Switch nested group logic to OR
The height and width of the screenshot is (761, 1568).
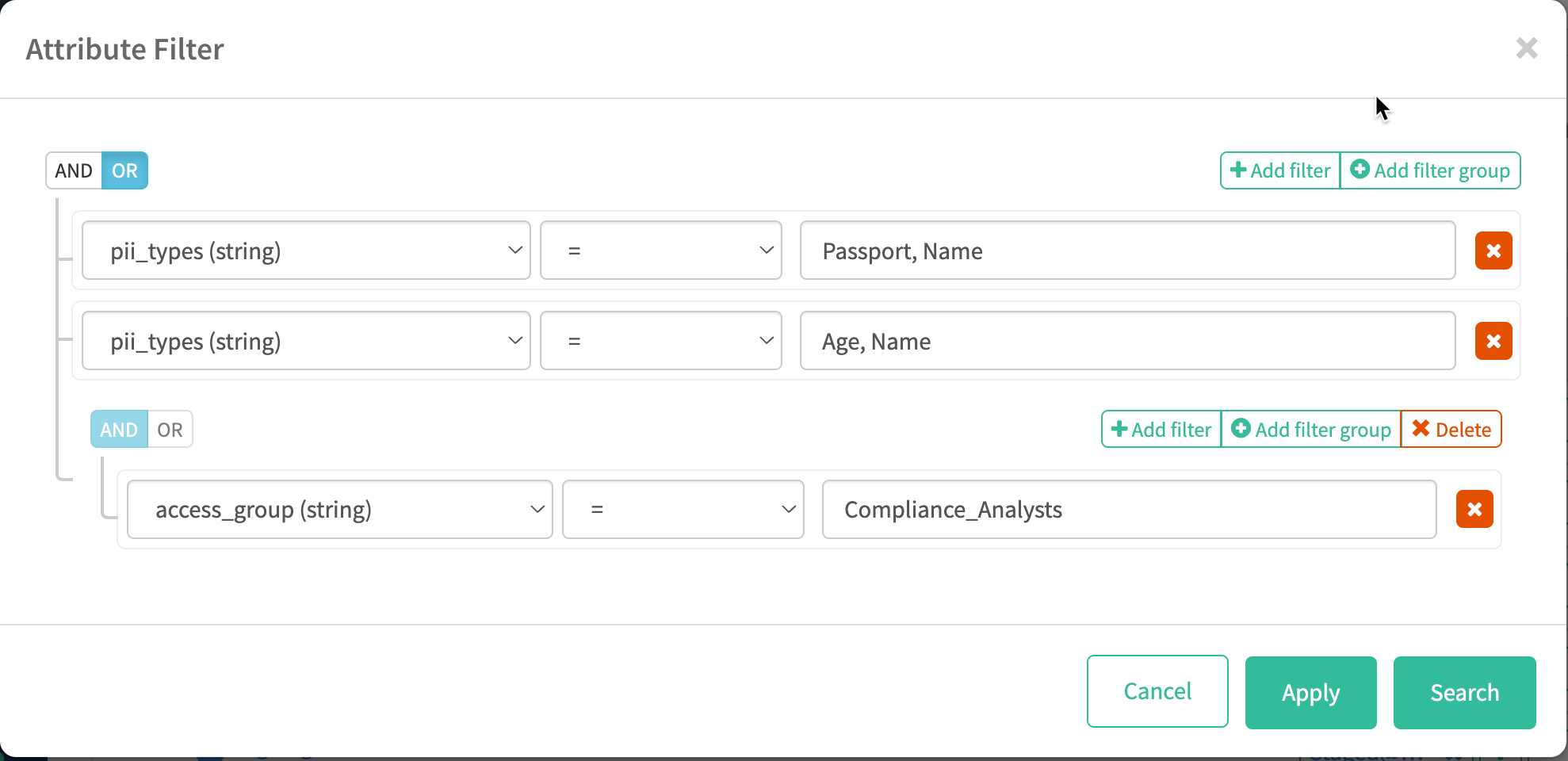(170, 429)
